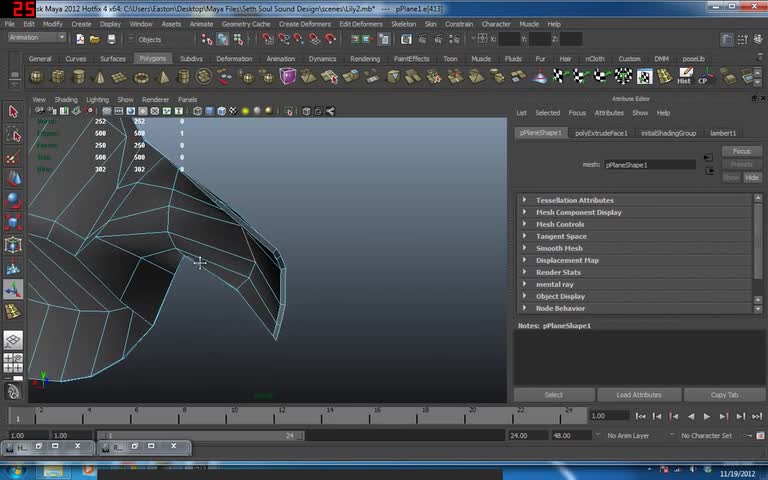Screen dimensions: 768x480
Task: Select the arrow Select tool in toolbox
Action: click(13, 112)
